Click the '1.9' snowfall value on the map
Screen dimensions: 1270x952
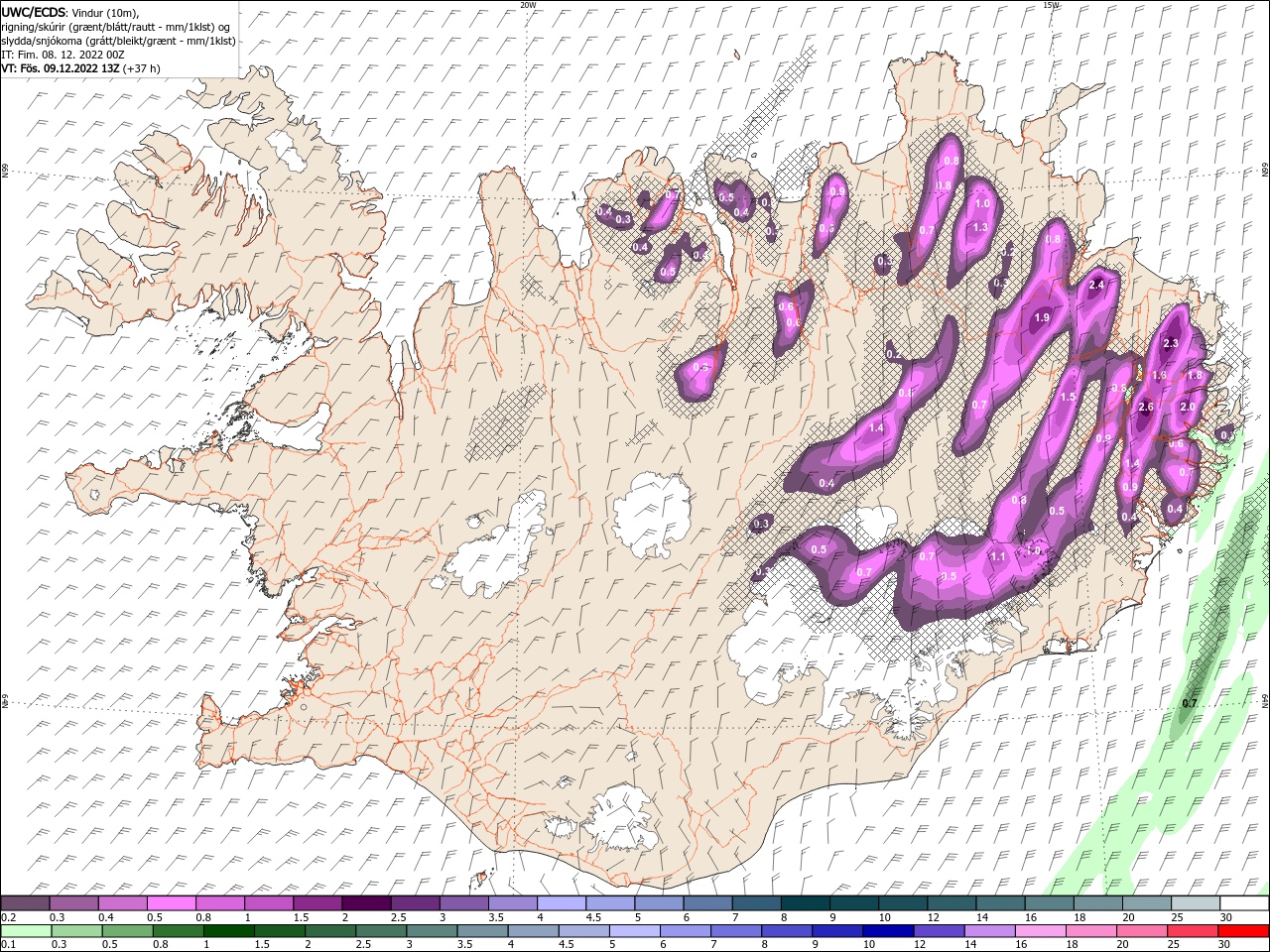point(1042,318)
